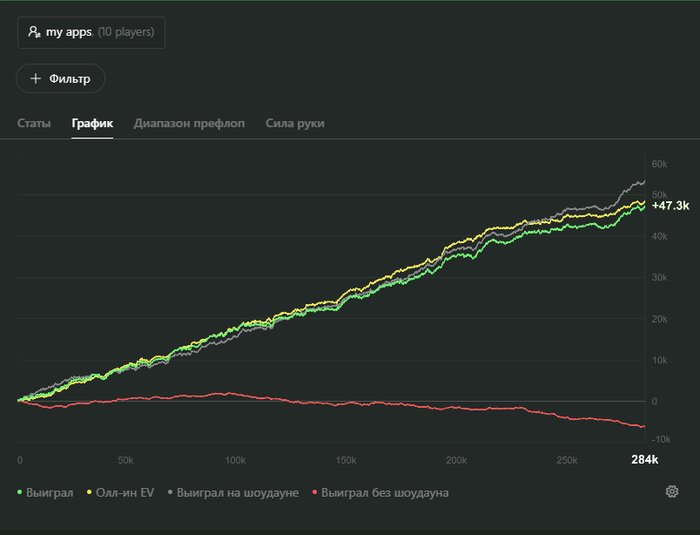The image size is (700, 535).
Task: Click the gray dot beside Выиграл на шоудауне
Action: [x=170, y=493]
